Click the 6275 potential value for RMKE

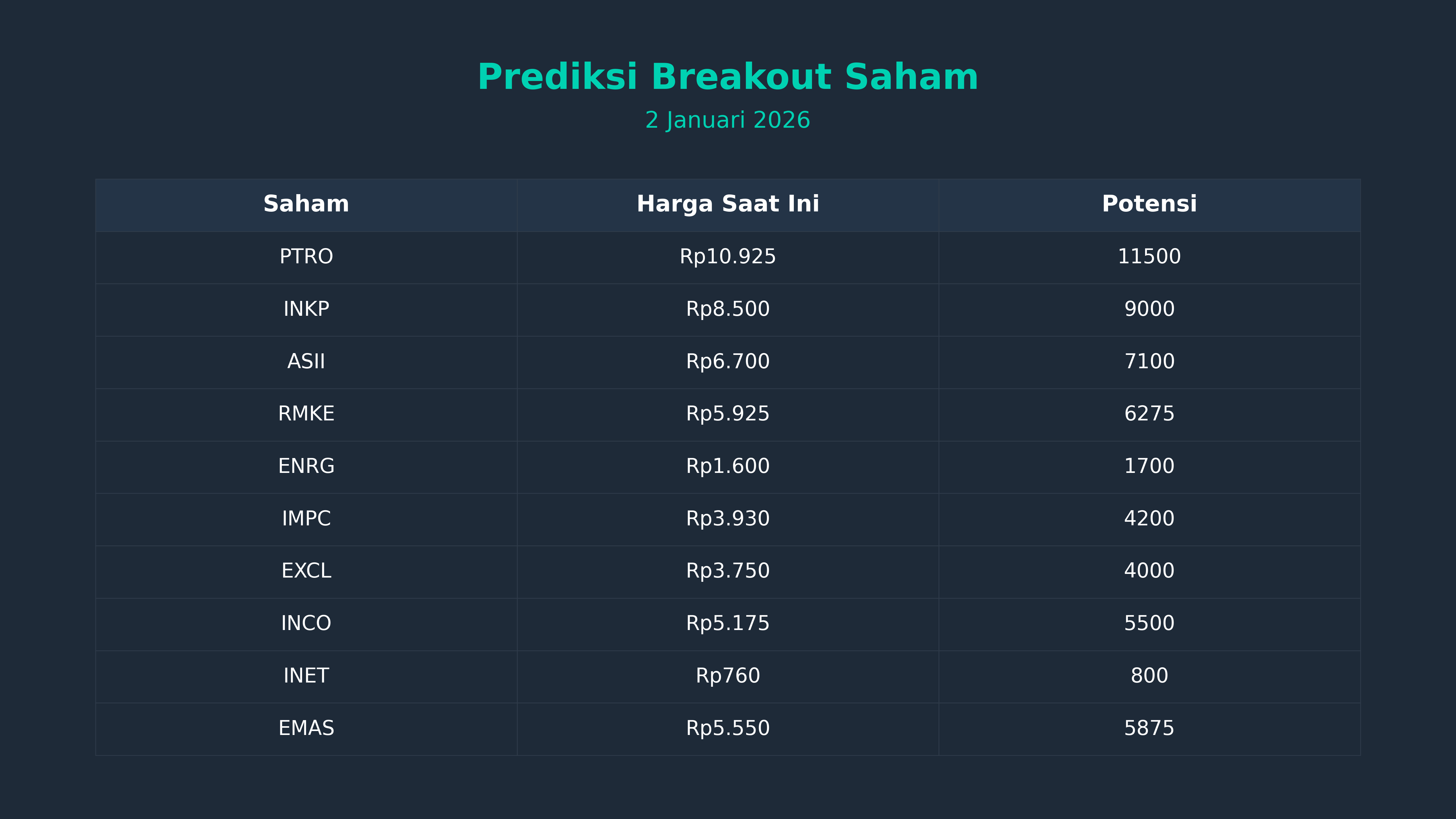pos(1149,414)
